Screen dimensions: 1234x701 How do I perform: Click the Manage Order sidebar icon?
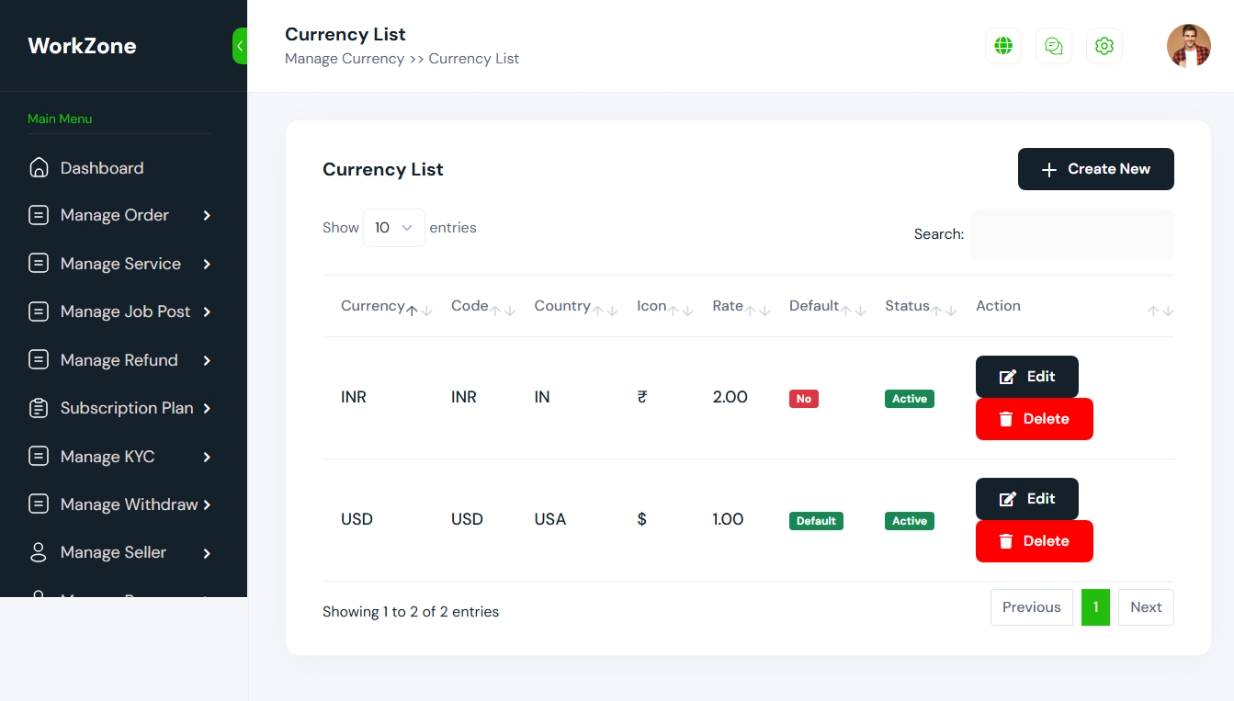pyautogui.click(x=39, y=215)
